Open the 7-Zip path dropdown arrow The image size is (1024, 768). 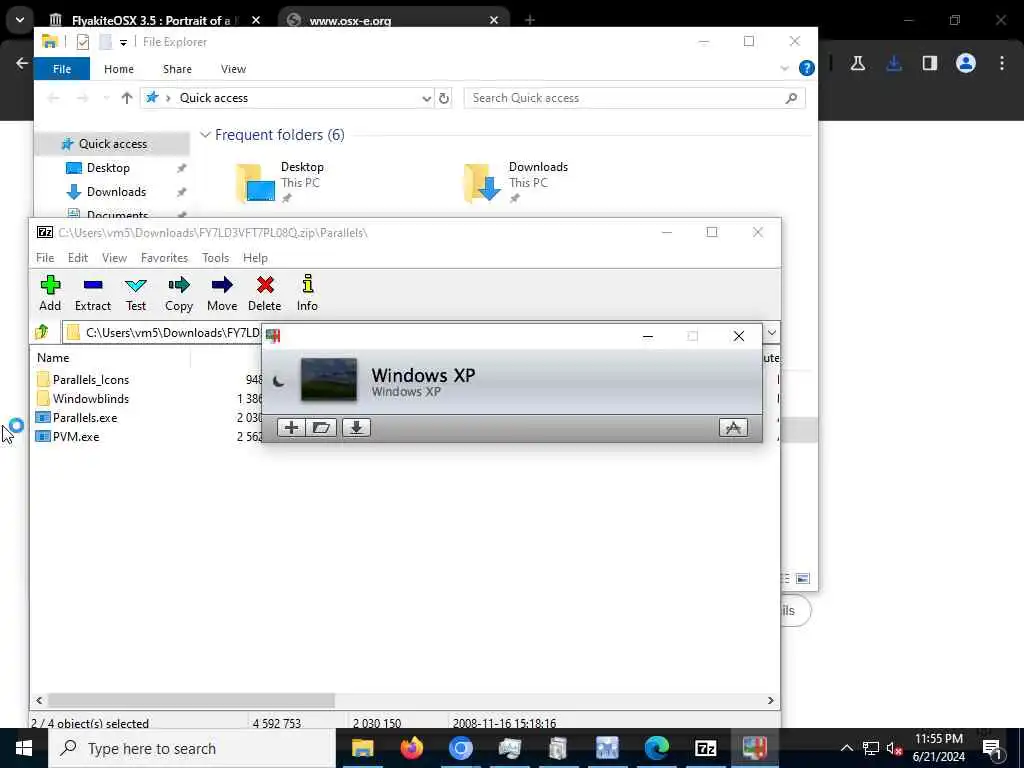point(771,332)
